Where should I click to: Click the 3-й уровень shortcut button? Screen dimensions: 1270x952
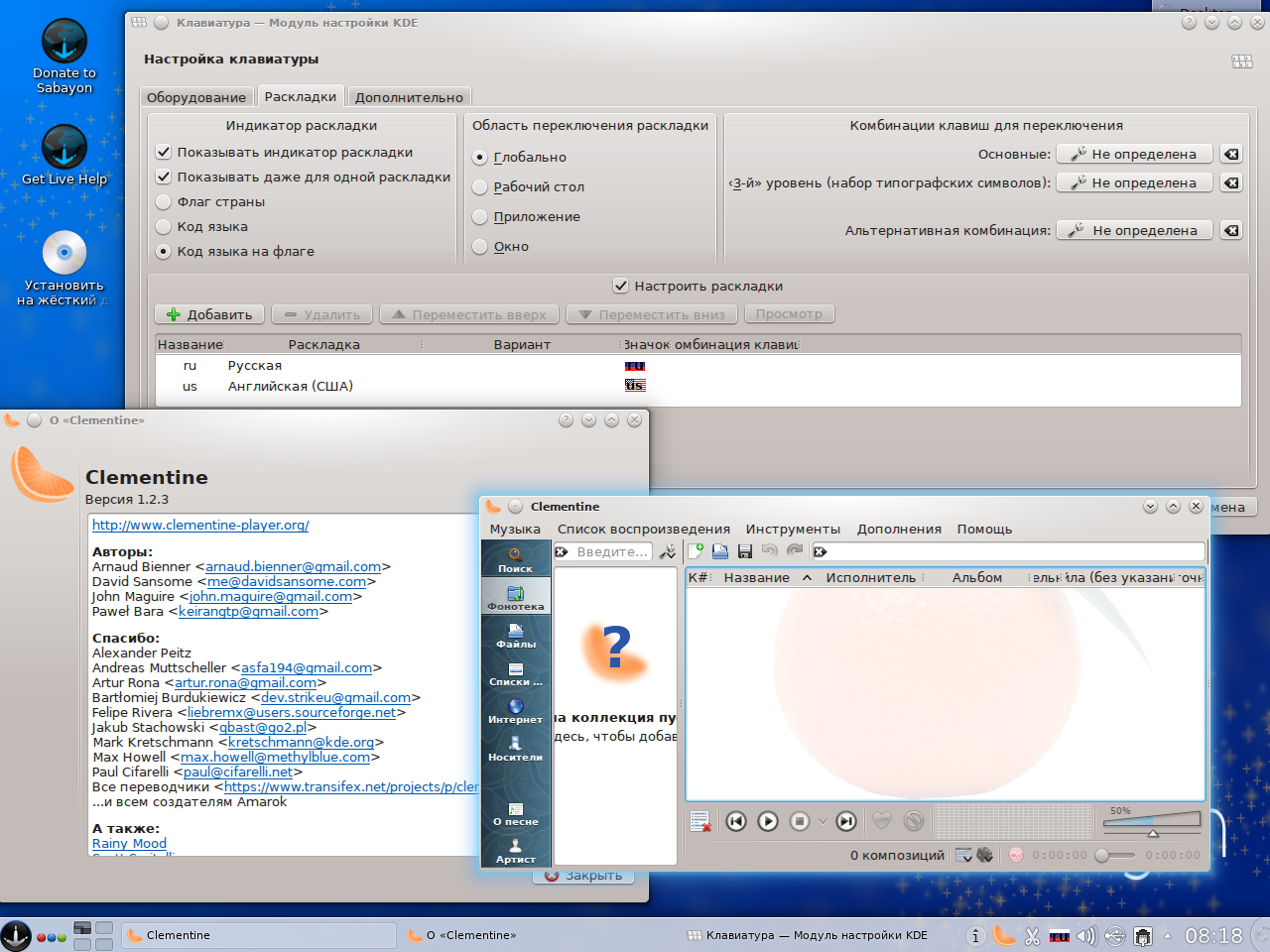(1134, 182)
